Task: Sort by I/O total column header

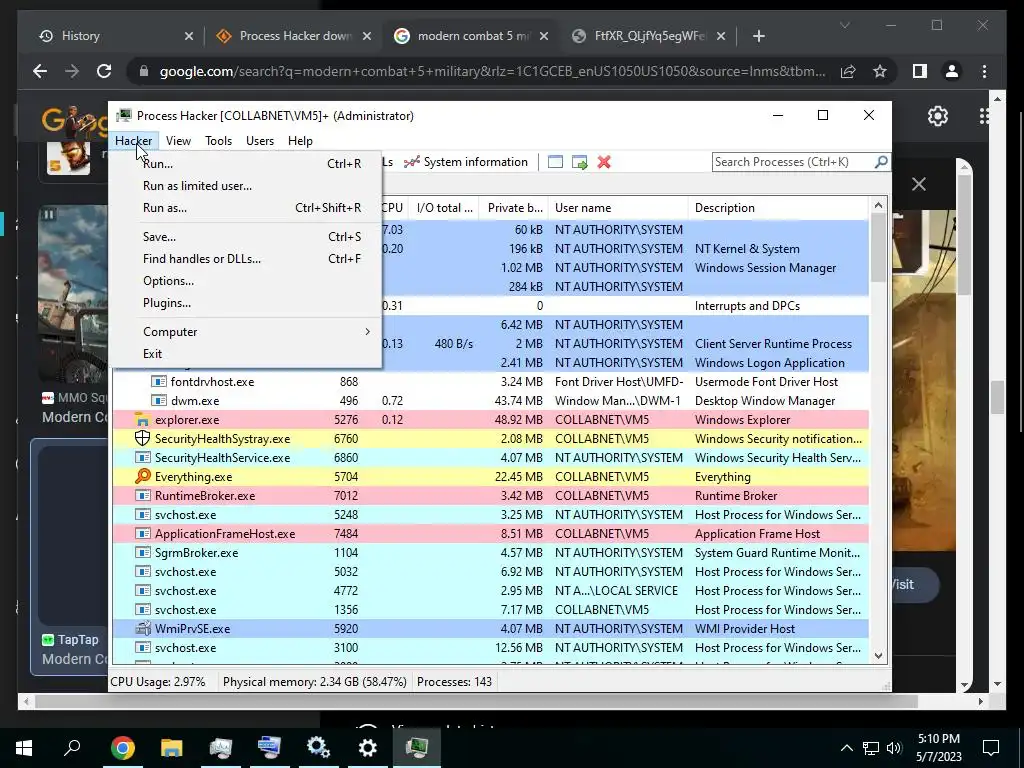Action: (444, 208)
